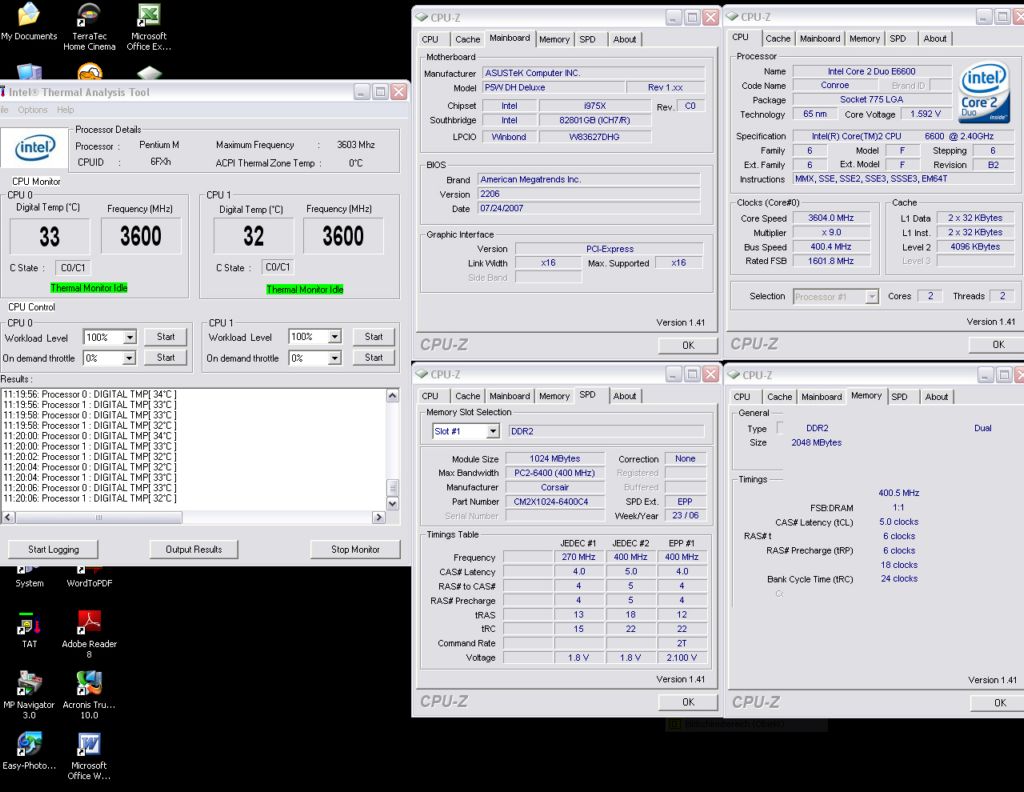Switch to Memory tab in Mainboard CPU-Z window
The width and height of the screenshot is (1024, 792).
pyautogui.click(x=554, y=39)
